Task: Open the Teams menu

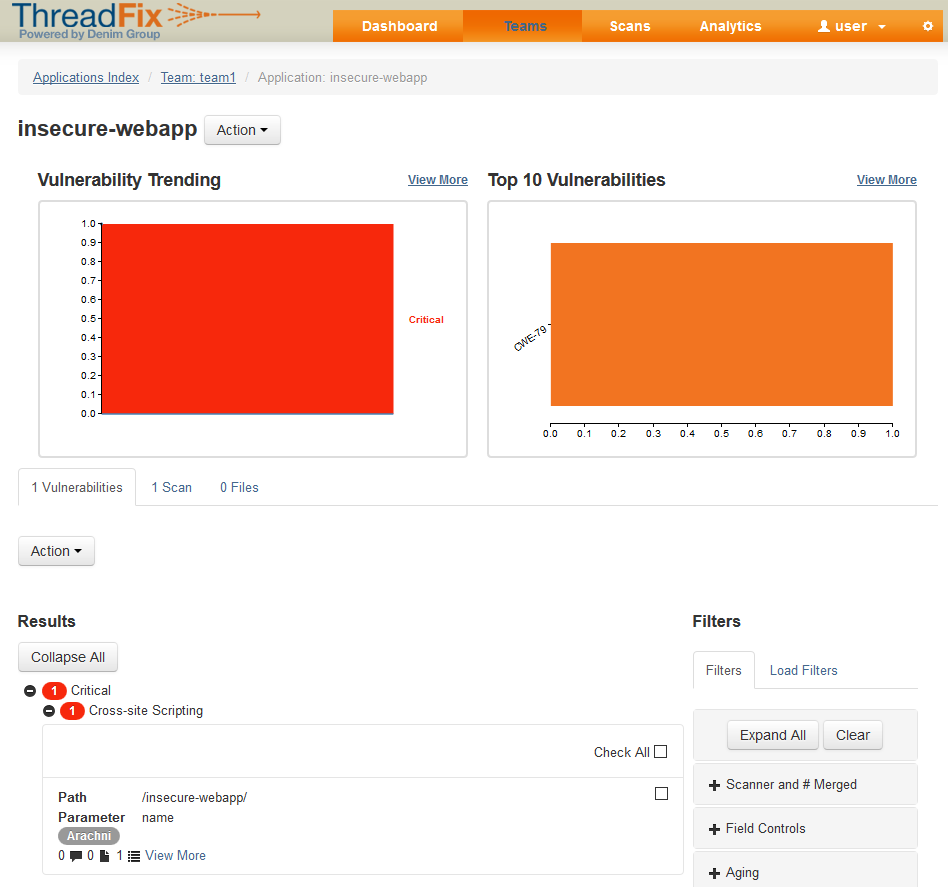Action: click(525, 26)
